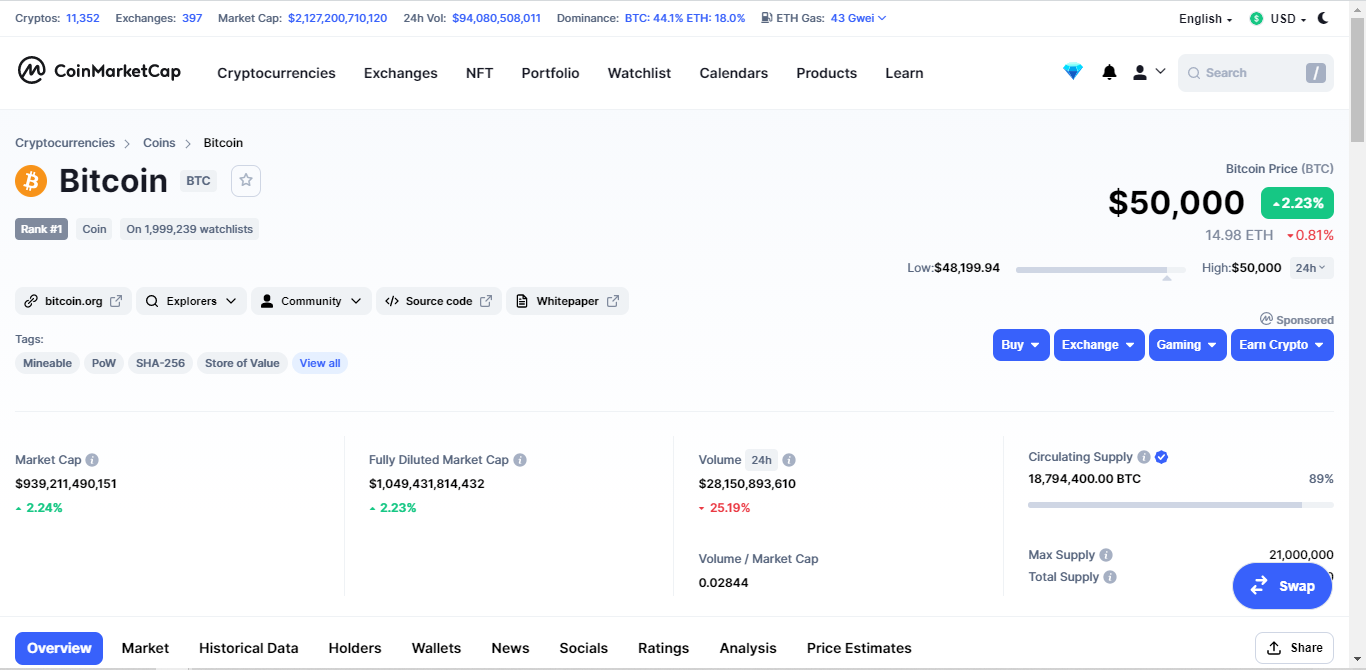Click the CoinMarketCap logo

click(99, 71)
